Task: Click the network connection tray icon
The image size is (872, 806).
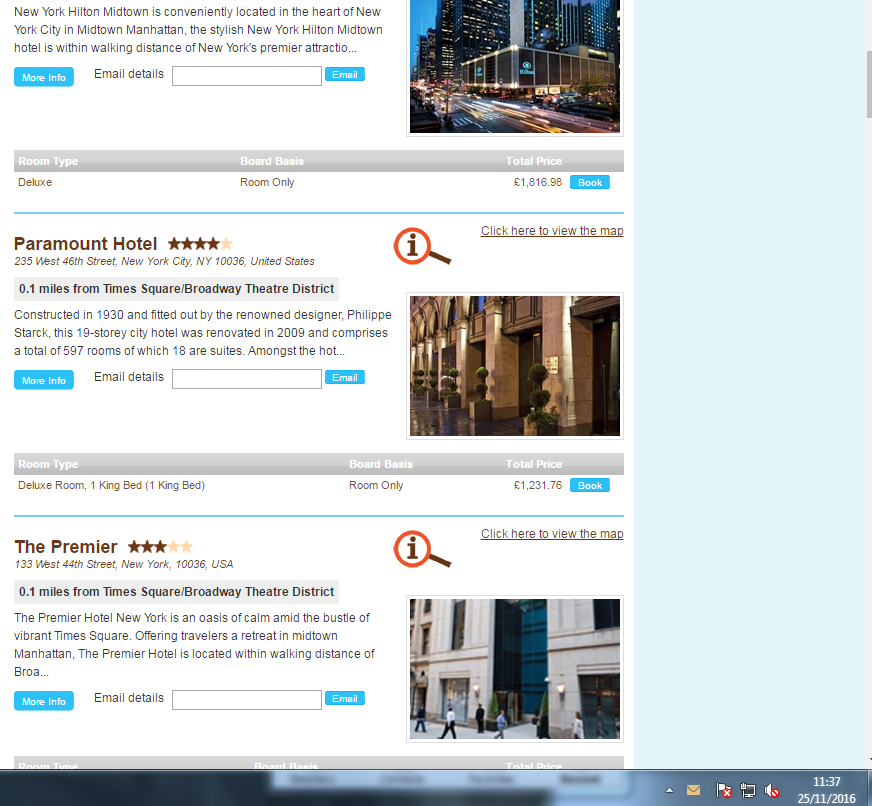Action: click(x=748, y=790)
